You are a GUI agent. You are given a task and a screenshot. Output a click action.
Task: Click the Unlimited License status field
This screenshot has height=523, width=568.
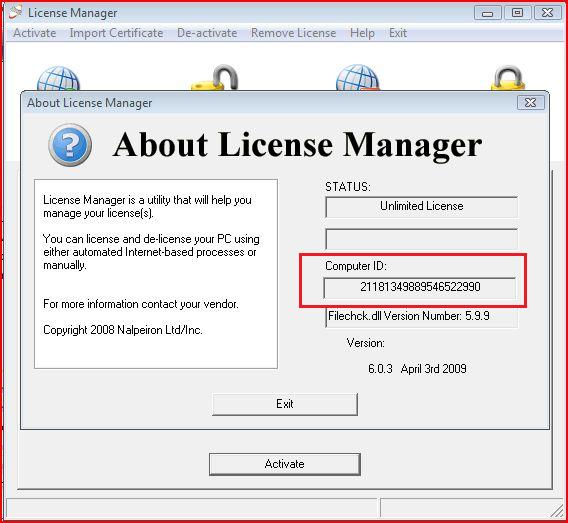pos(422,206)
